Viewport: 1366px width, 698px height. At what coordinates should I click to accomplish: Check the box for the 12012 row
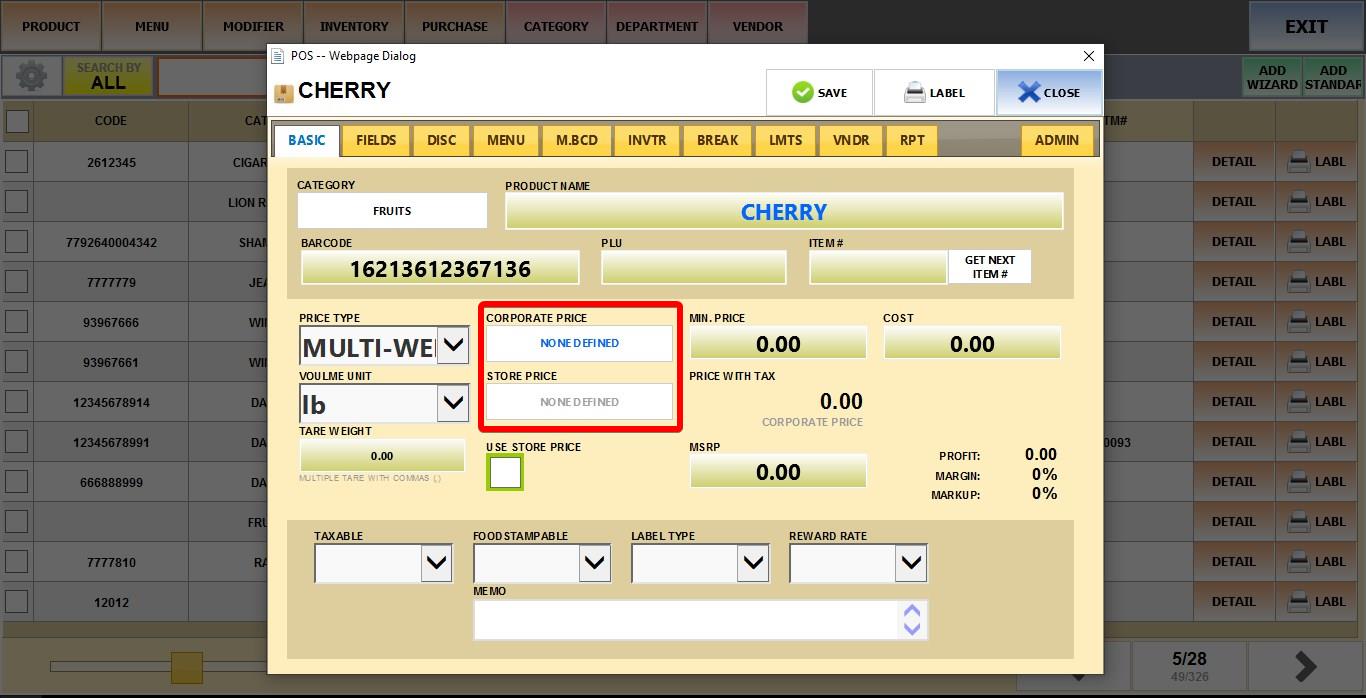pos(17,601)
